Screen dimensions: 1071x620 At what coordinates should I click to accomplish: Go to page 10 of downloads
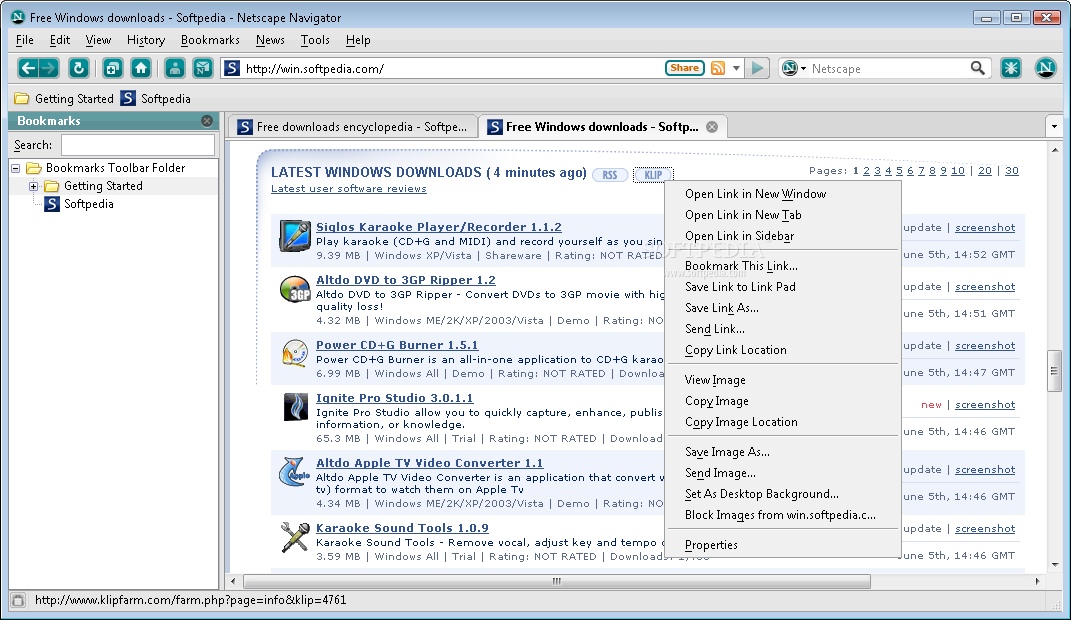[x=958, y=171]
